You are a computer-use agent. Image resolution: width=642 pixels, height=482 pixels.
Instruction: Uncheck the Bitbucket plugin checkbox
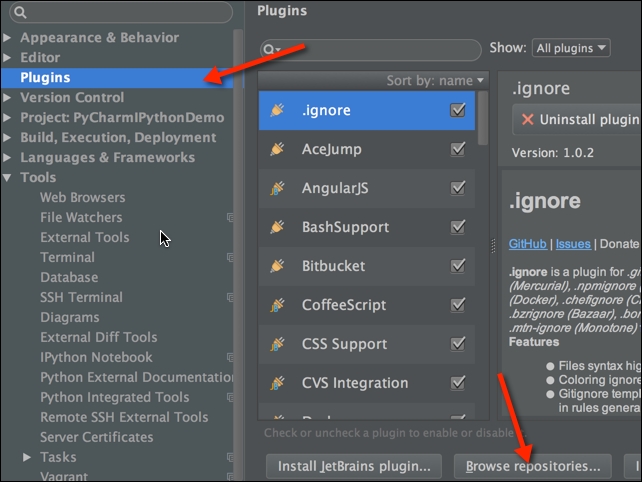(x=458, y=265)
